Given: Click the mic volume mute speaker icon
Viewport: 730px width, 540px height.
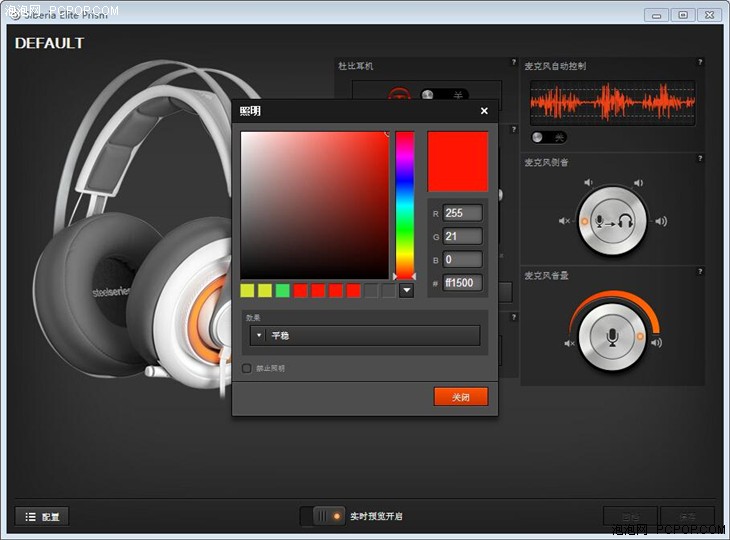Looking at the screenshot, I should pos(569,344).
